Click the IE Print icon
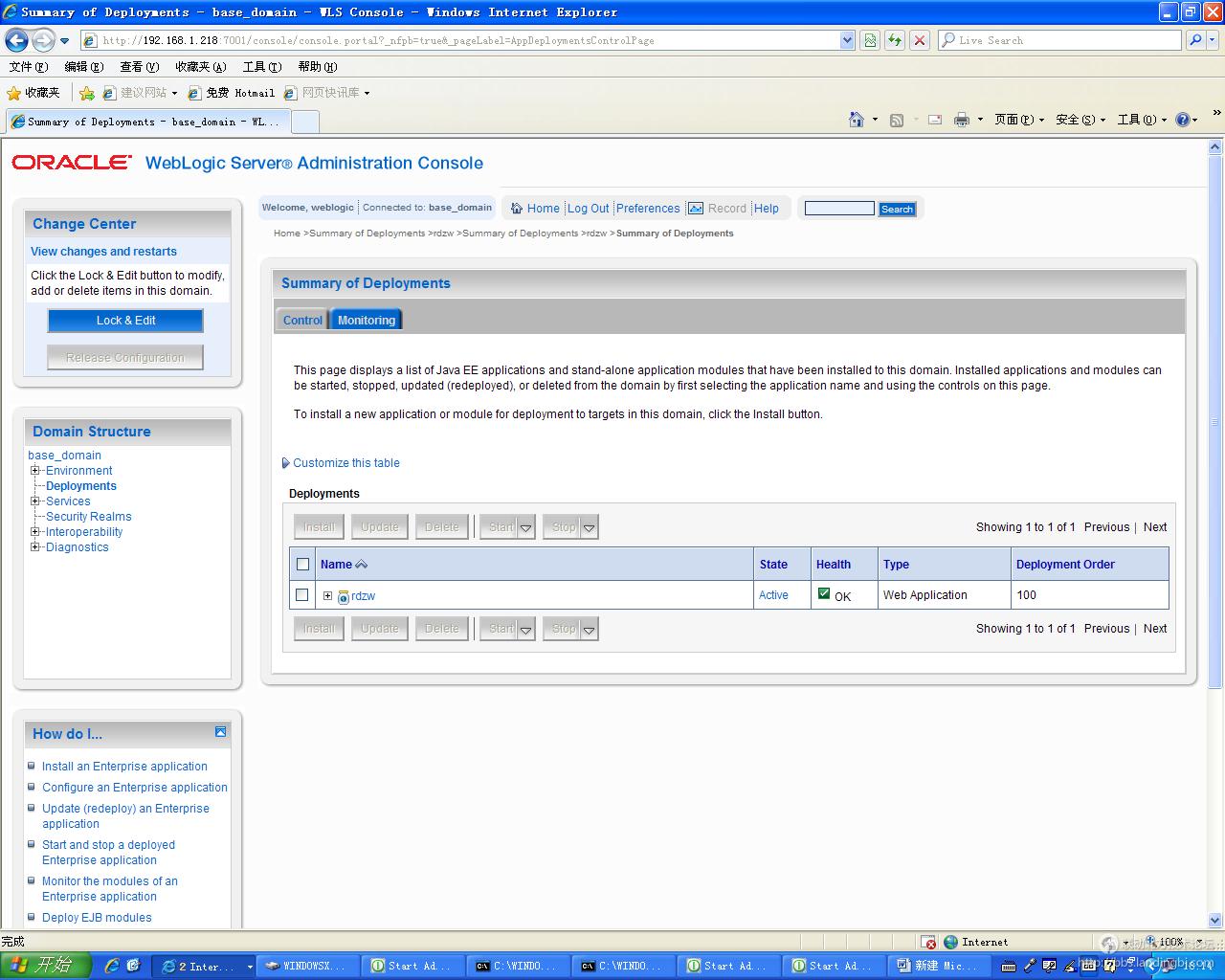The width and height of the screenshot is (1225, 980). tap(961, 120)
